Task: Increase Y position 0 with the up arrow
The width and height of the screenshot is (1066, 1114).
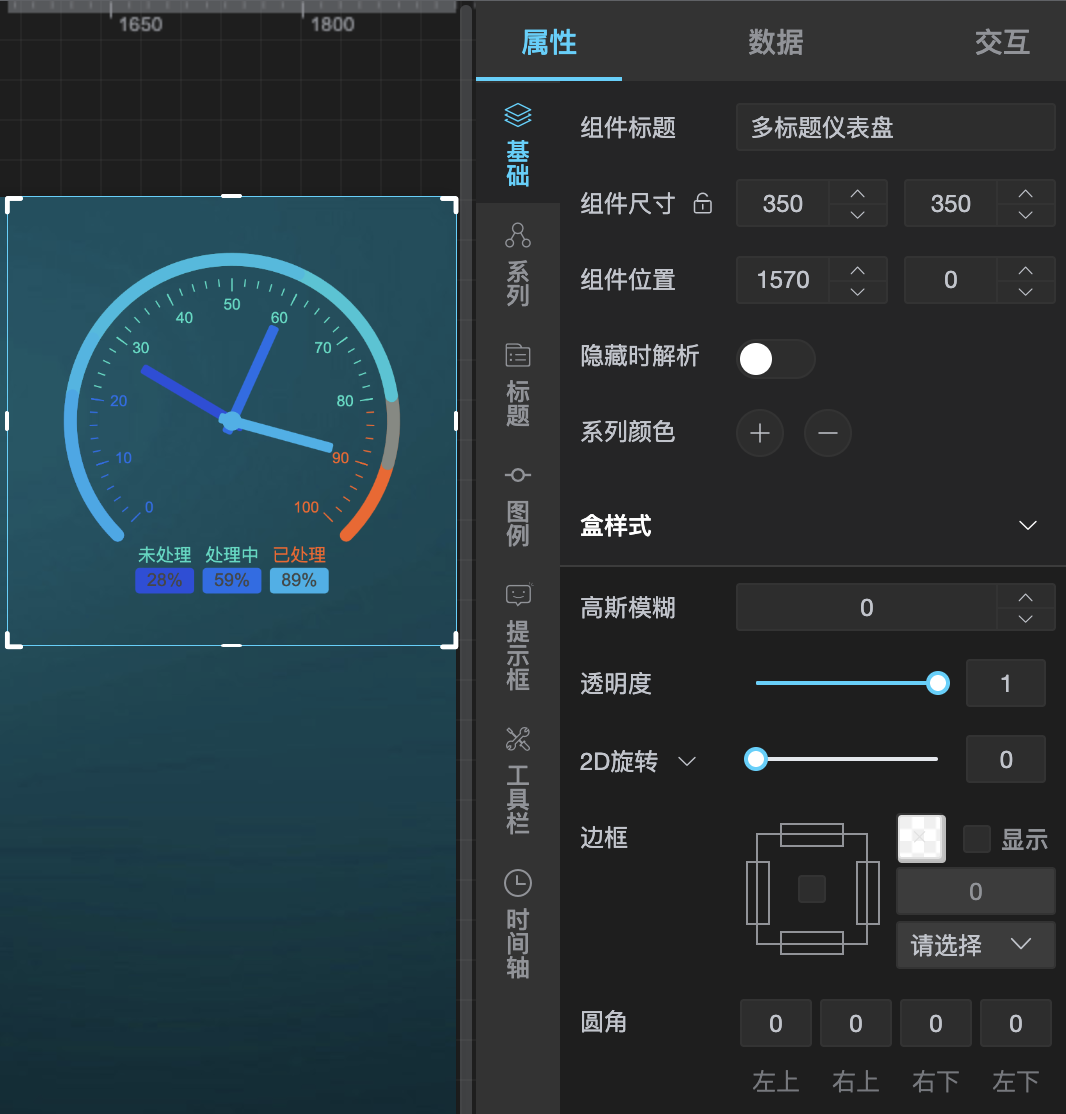Action: tap(1025, 270)
